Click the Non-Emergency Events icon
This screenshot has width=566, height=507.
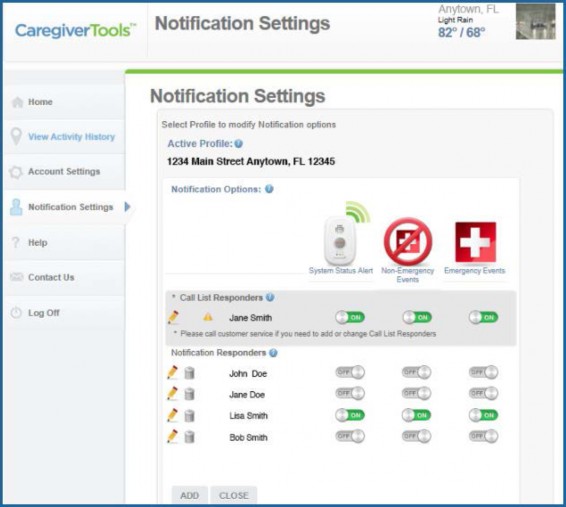408,241
